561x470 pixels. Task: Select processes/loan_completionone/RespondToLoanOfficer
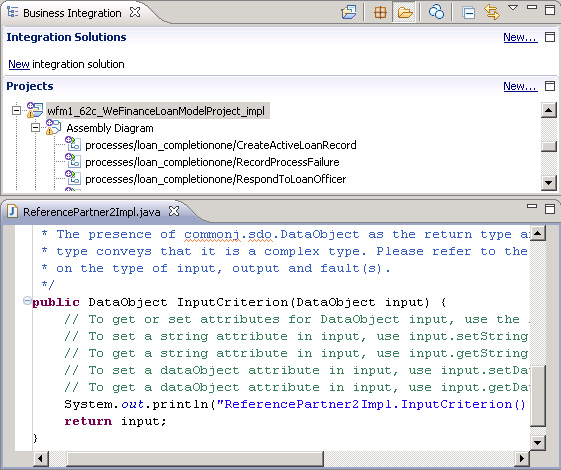[216, 179]
